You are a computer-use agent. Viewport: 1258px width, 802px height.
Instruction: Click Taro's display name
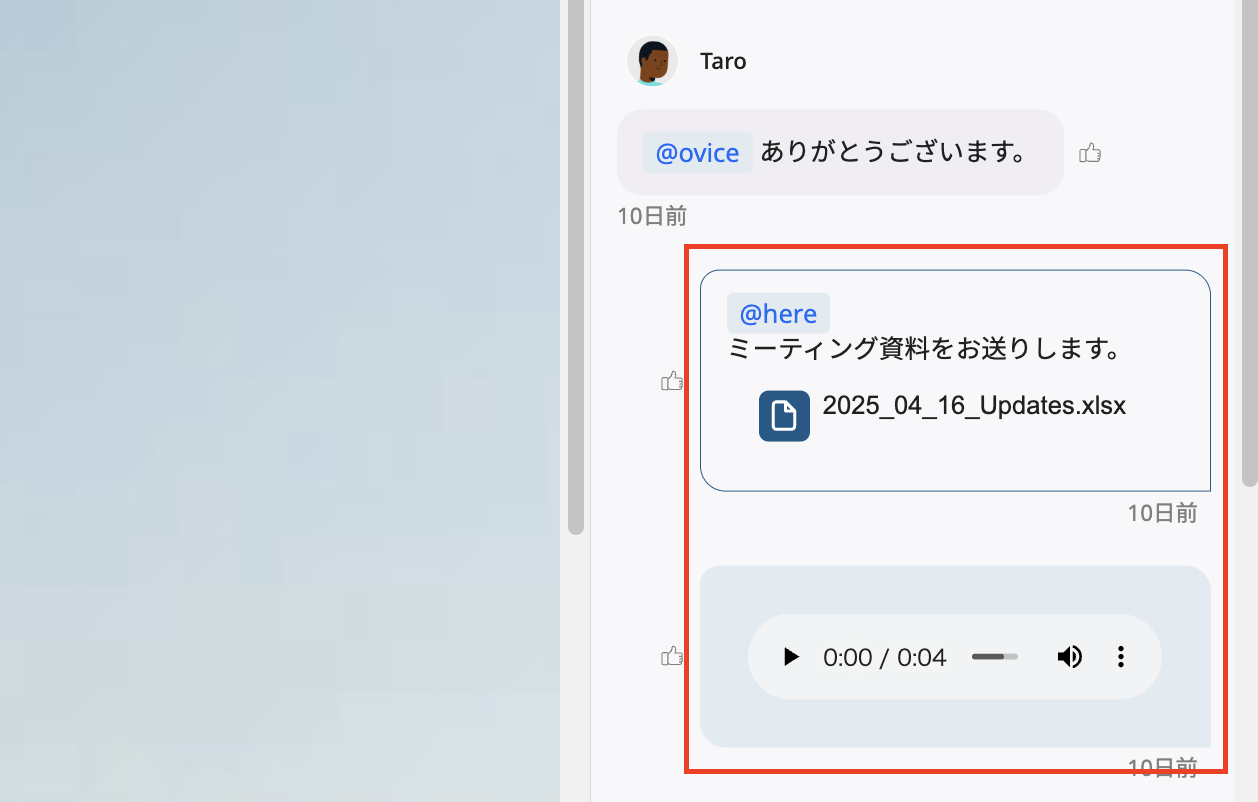point(723,61)
